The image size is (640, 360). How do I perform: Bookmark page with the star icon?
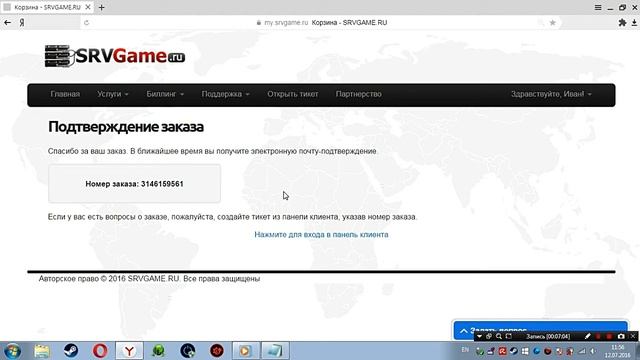(x=553, y=23)
